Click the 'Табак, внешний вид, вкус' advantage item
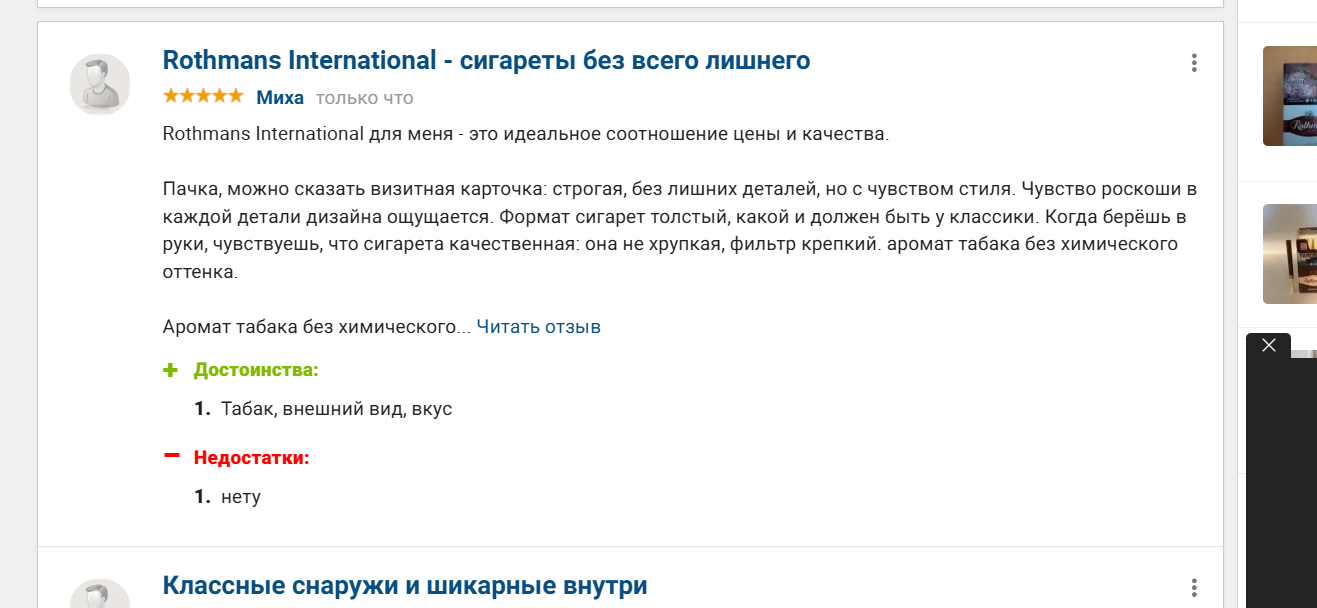The width and height of the screenshot is (1317, 608). point(337,409)
